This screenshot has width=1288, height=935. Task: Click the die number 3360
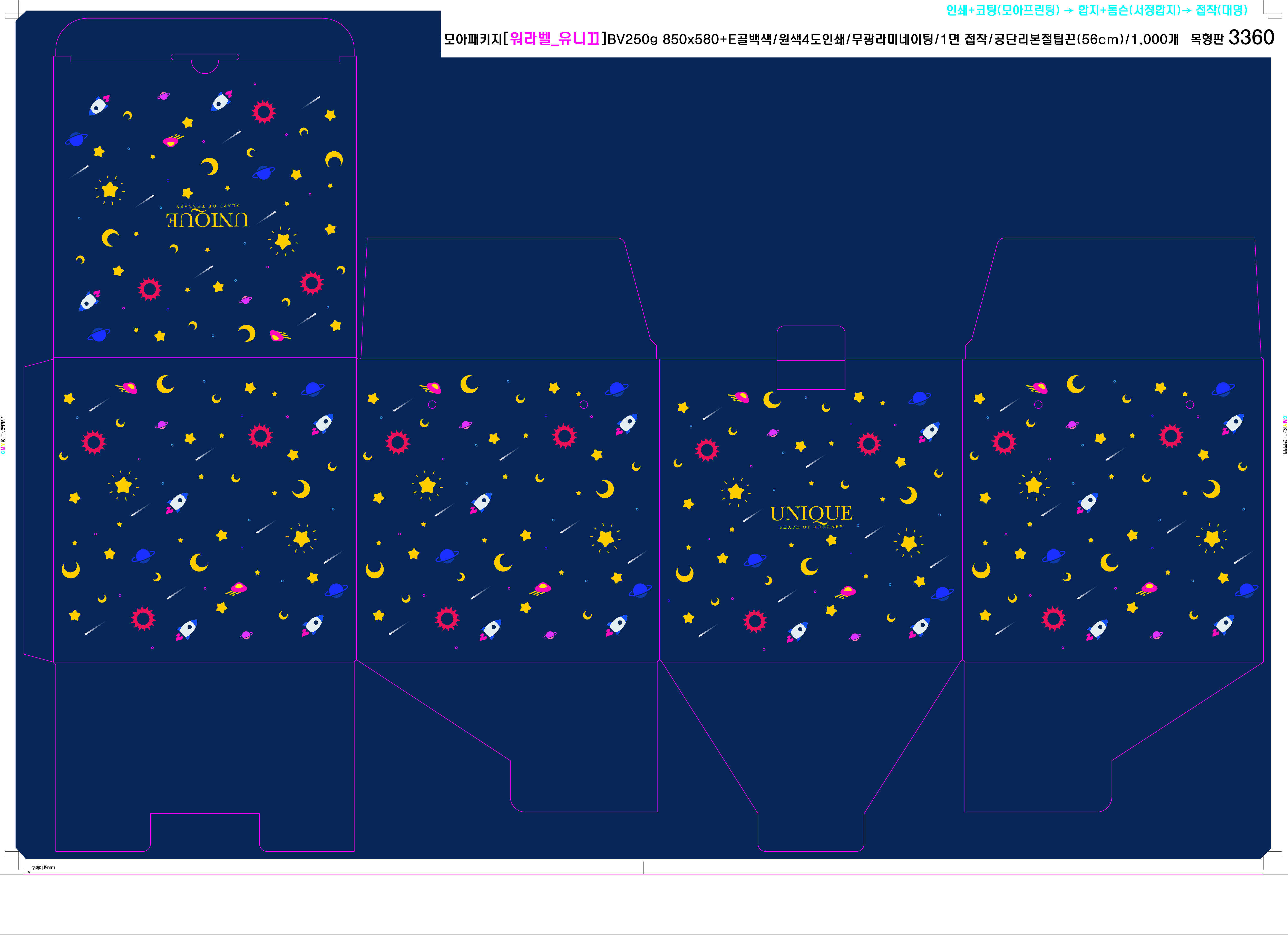(1251, 37)
